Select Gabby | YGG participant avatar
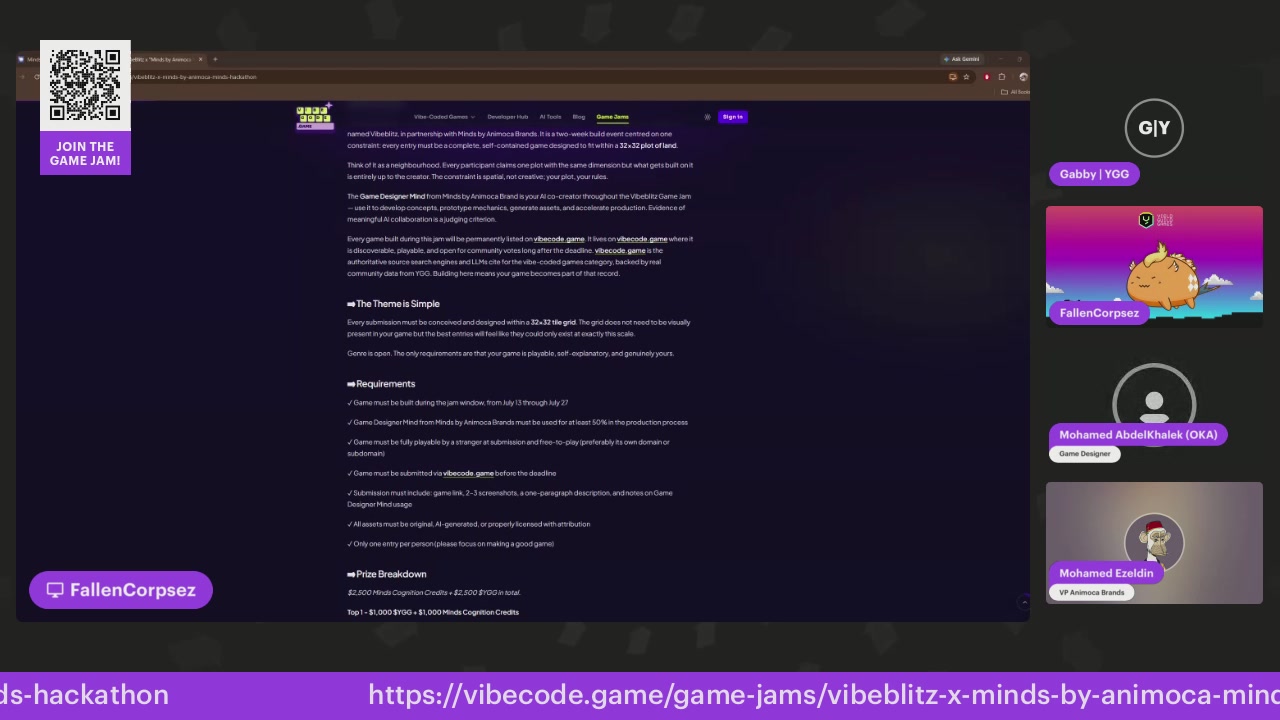 pyautogui.click(x=1154, y=128)
